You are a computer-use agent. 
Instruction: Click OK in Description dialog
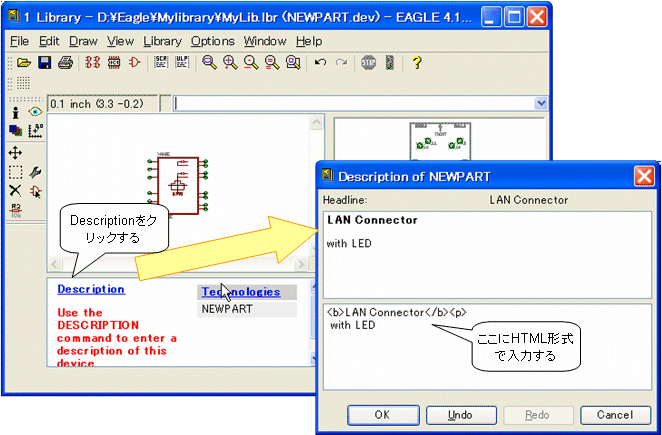pos(383,415)
